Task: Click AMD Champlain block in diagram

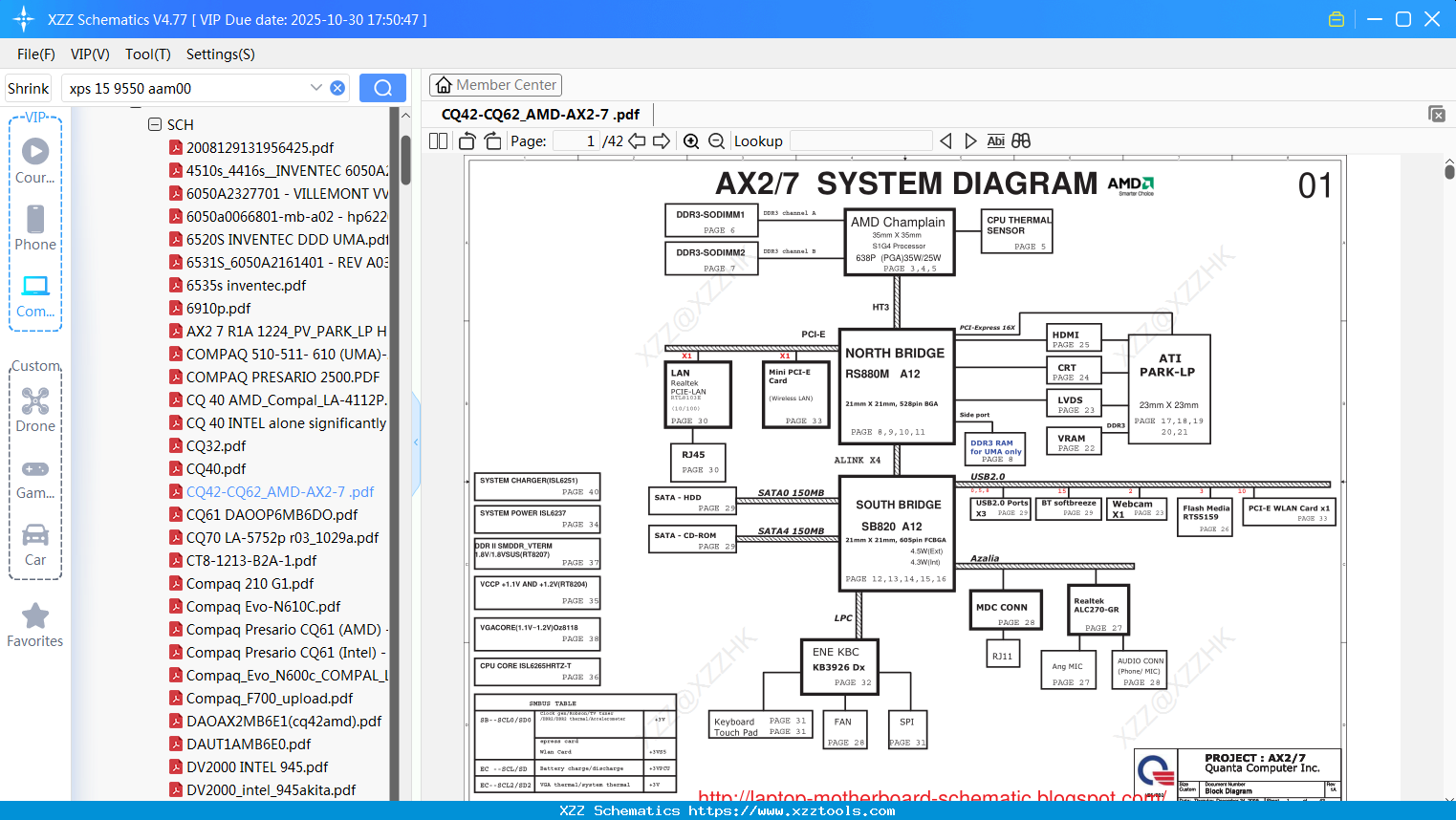Action: pos(898,242)
